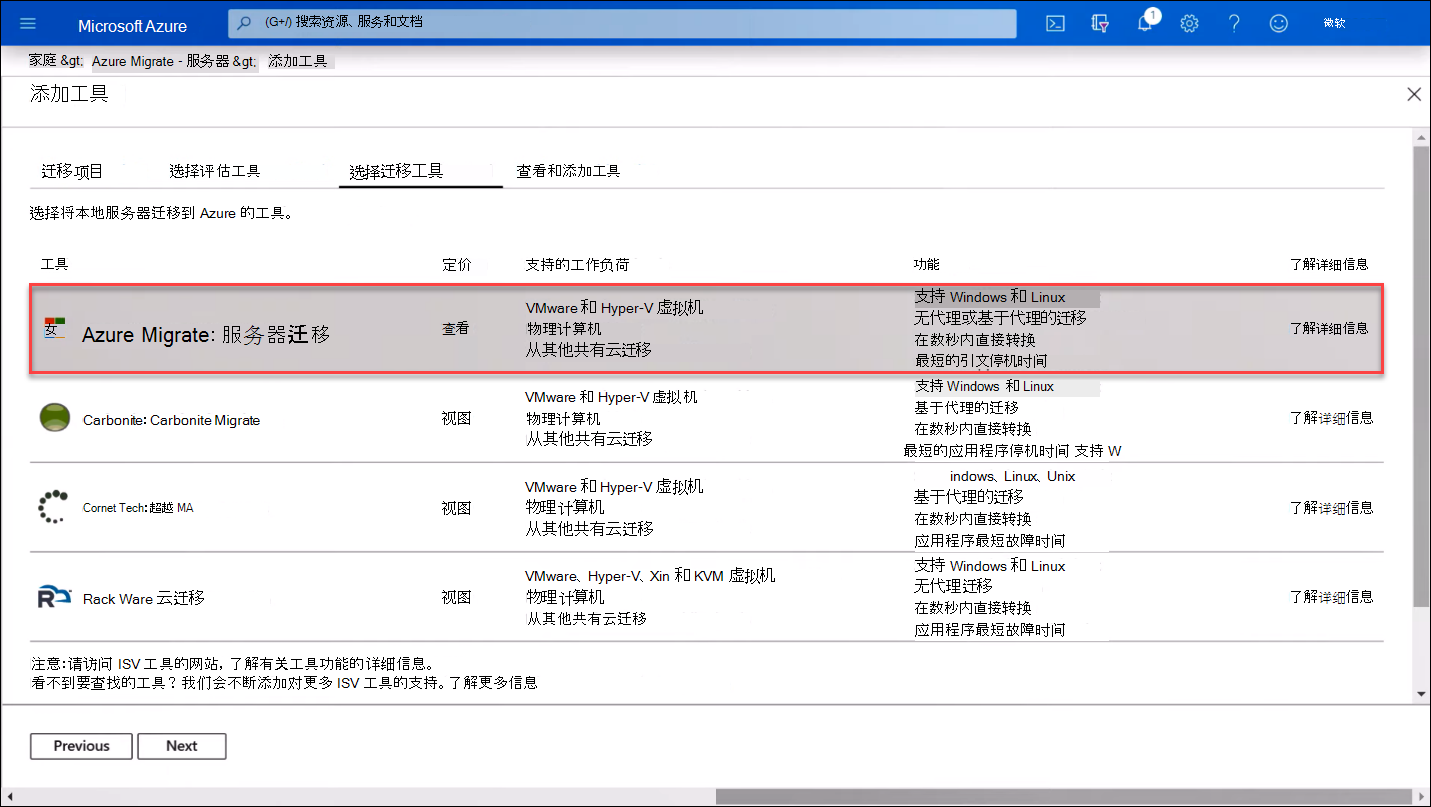Click 视图 pricing for Cornet Tech
Viewport: 1431px width, 807px height.
456,508
